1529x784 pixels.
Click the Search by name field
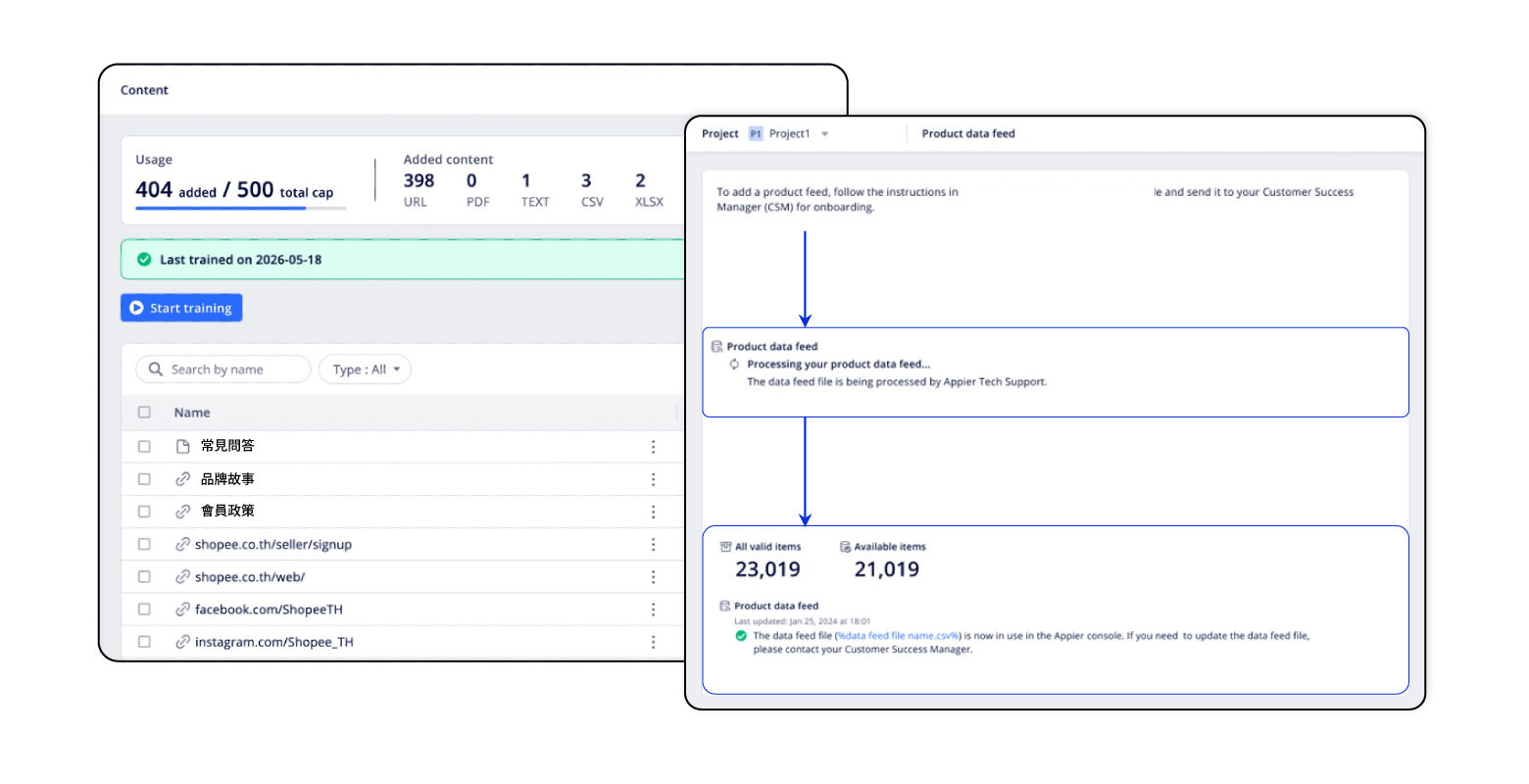(x=223, y=369)
